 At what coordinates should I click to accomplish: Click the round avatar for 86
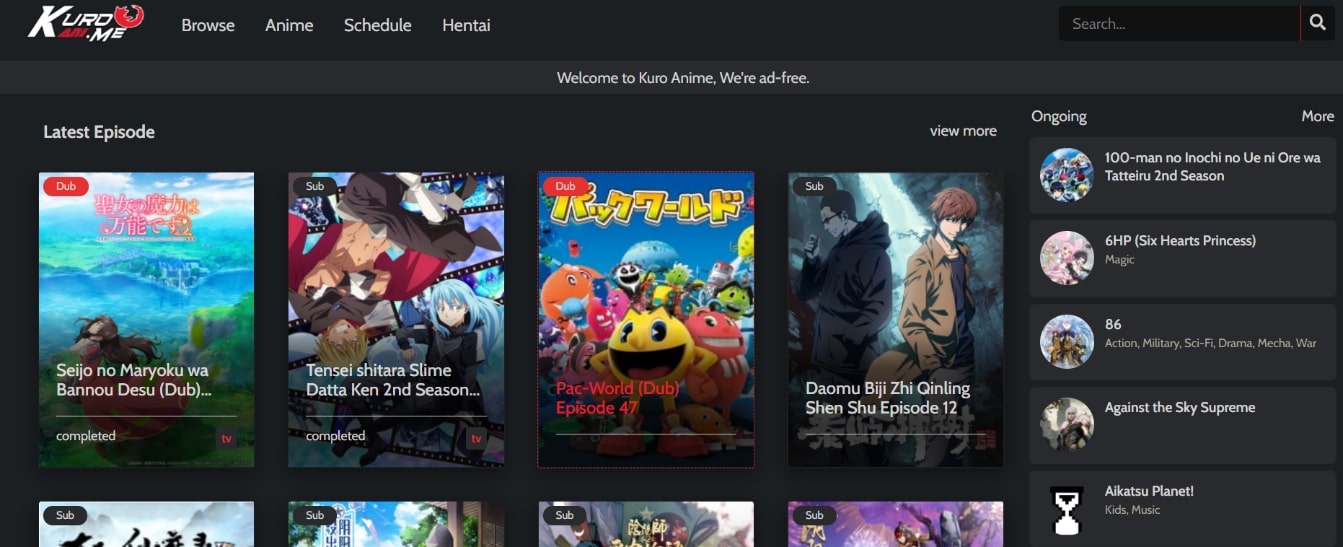pos(1067,341)
